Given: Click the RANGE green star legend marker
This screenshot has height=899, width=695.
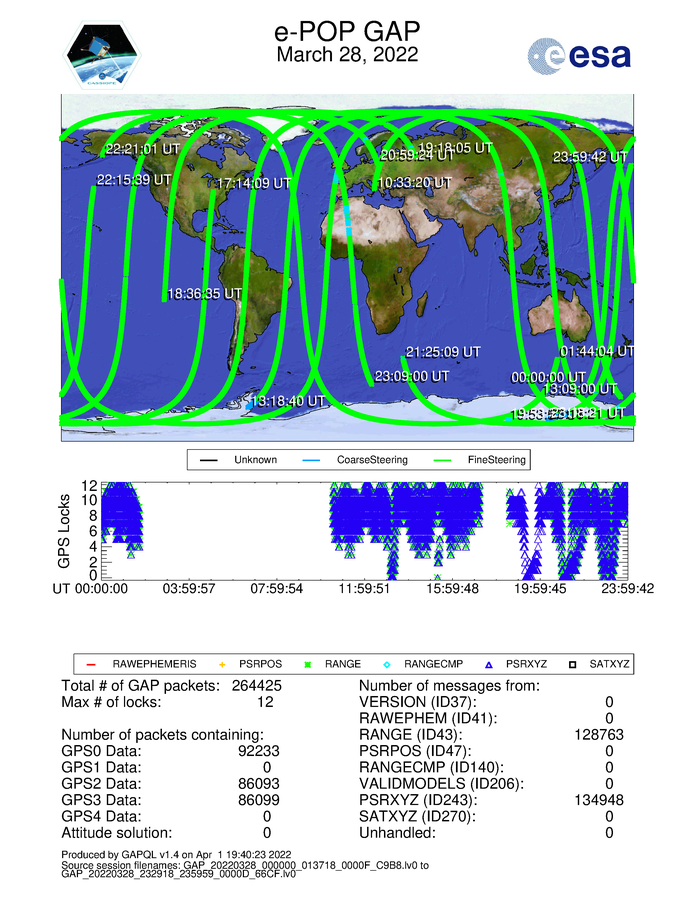Looking at the screenshot, I should [308, 664].
